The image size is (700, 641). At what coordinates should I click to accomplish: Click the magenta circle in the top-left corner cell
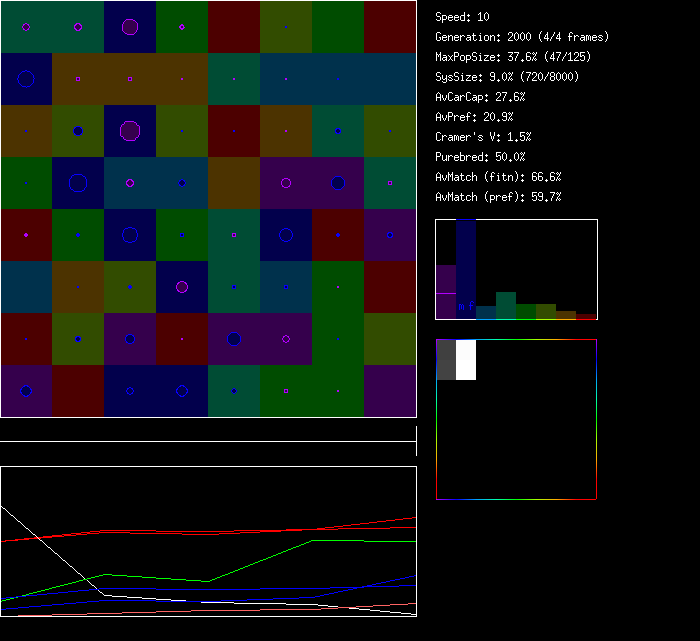[x=26, y=27]
